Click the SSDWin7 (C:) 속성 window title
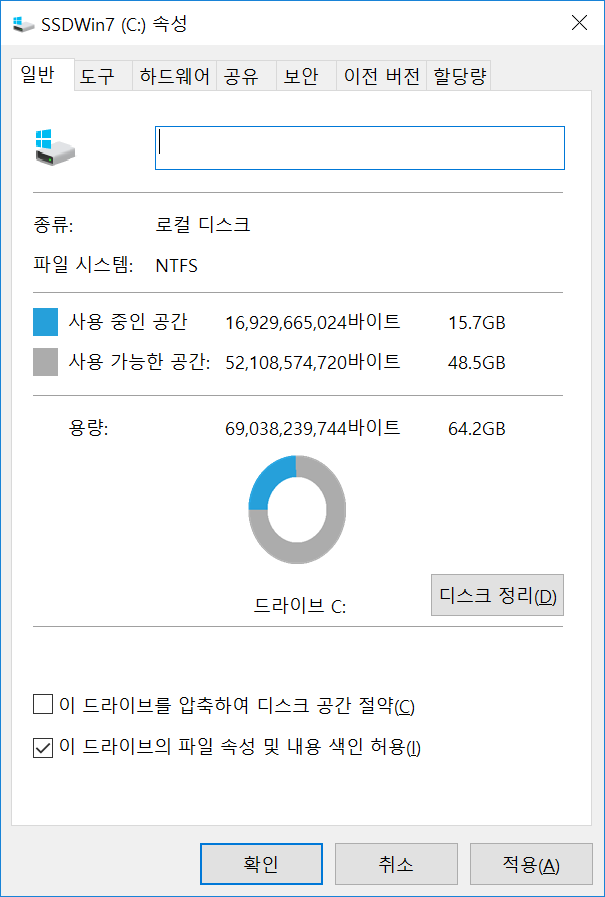605x897 pixels. pyautogui.click(x=114, y=24)
